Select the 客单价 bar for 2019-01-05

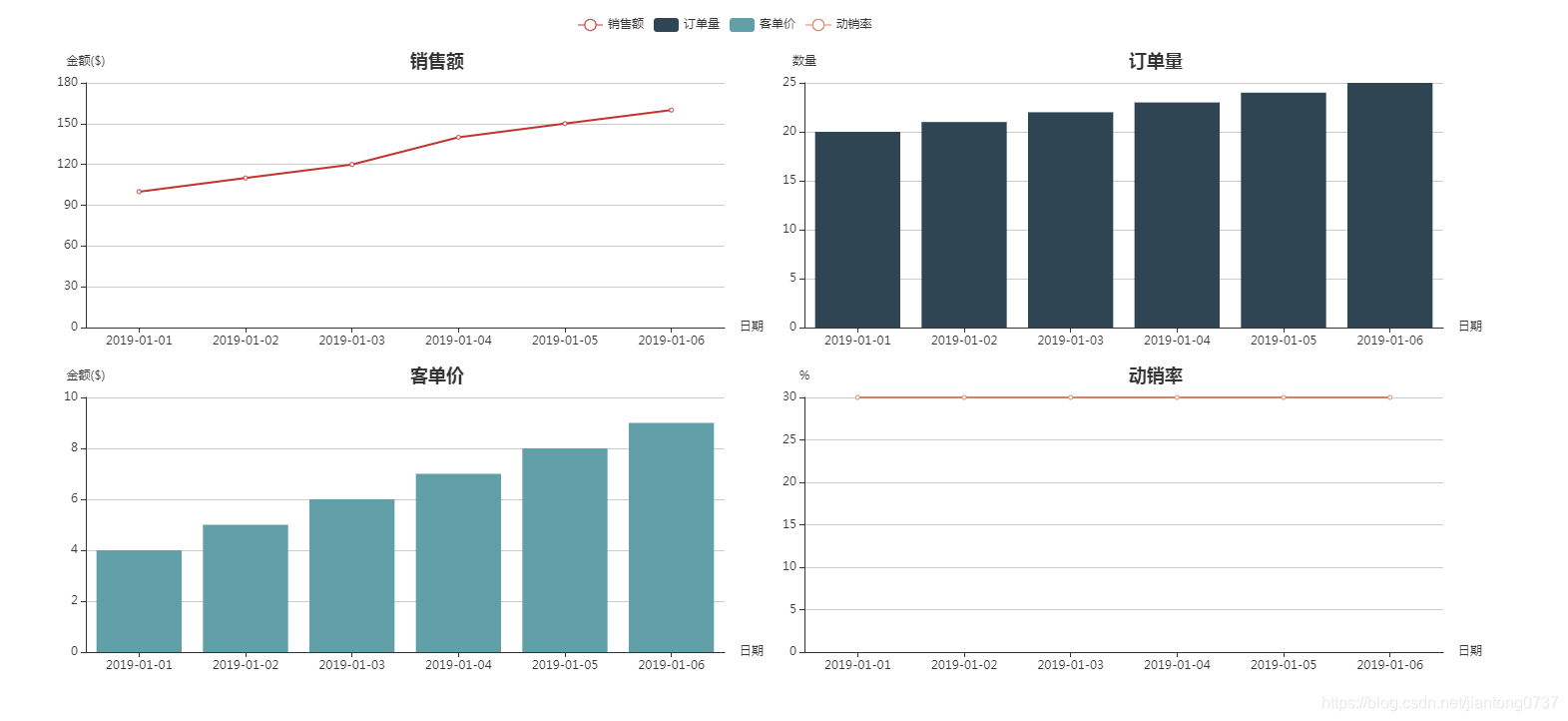[565, 550]
